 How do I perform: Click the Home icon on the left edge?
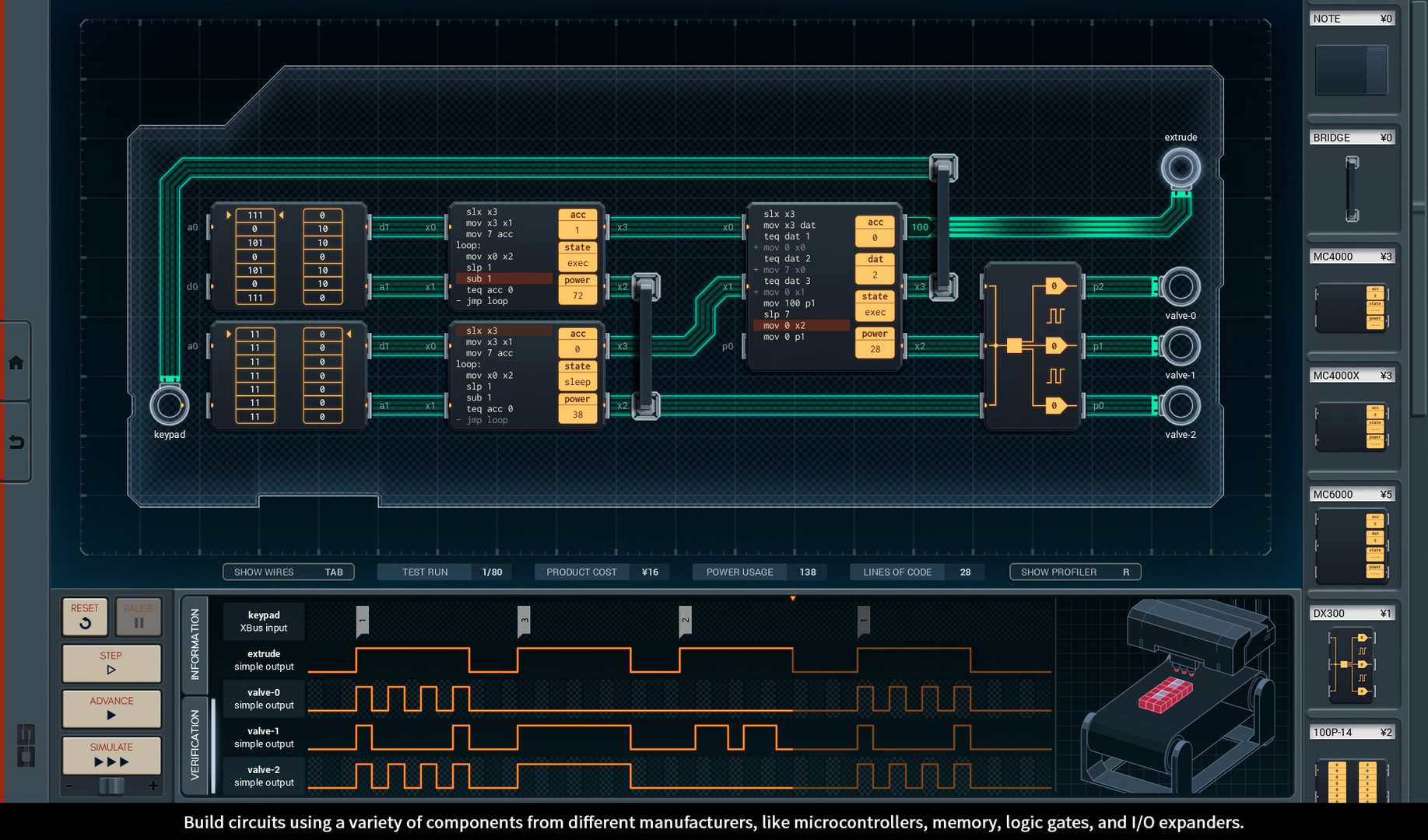tap(14, 361)
